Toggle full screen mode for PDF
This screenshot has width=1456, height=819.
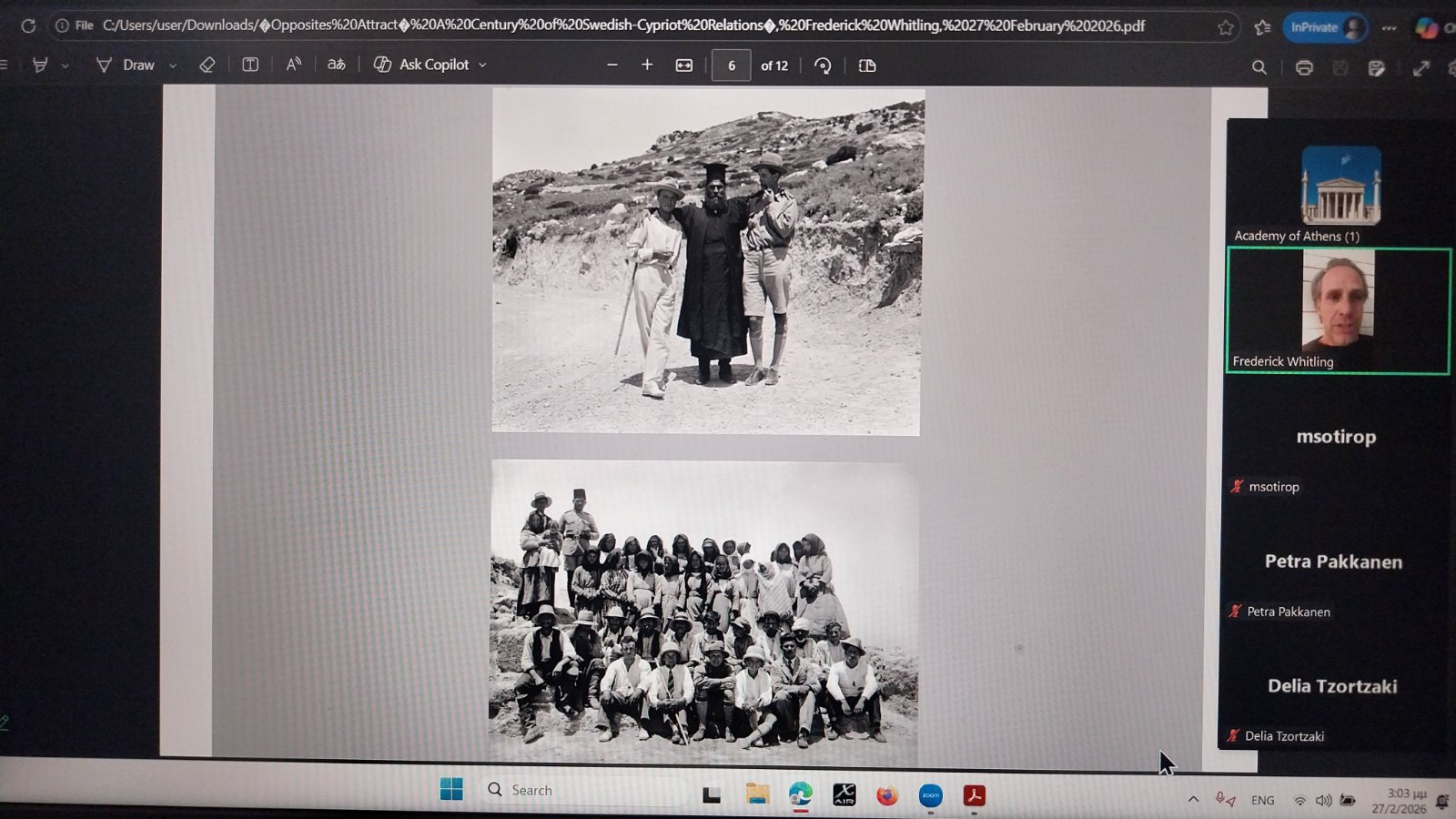pos(1421,68)
